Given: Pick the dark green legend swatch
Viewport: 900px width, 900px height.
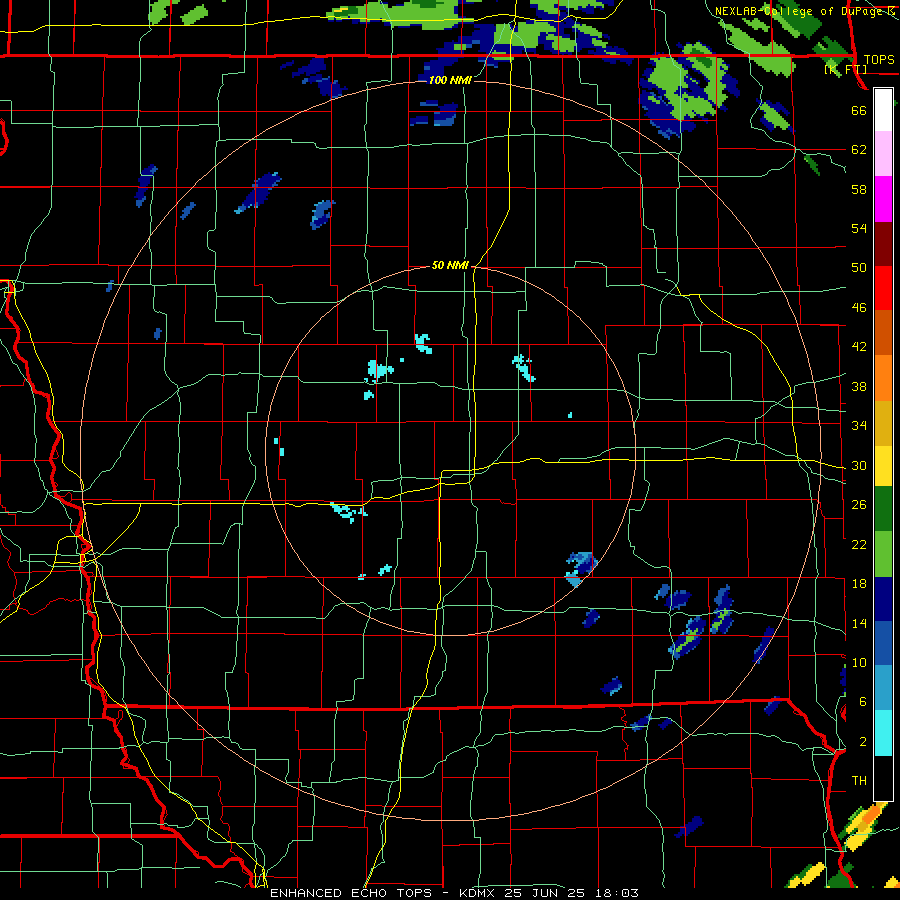Looking at the screenshot, I should [883, 509].
